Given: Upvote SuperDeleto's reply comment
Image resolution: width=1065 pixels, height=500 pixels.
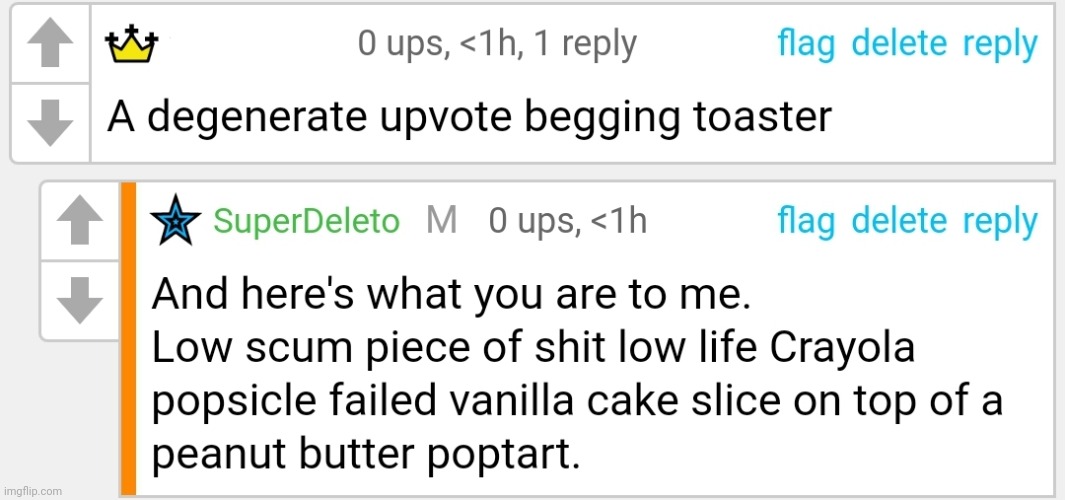Looking at the screenshot, I should (x=79, y=221).
